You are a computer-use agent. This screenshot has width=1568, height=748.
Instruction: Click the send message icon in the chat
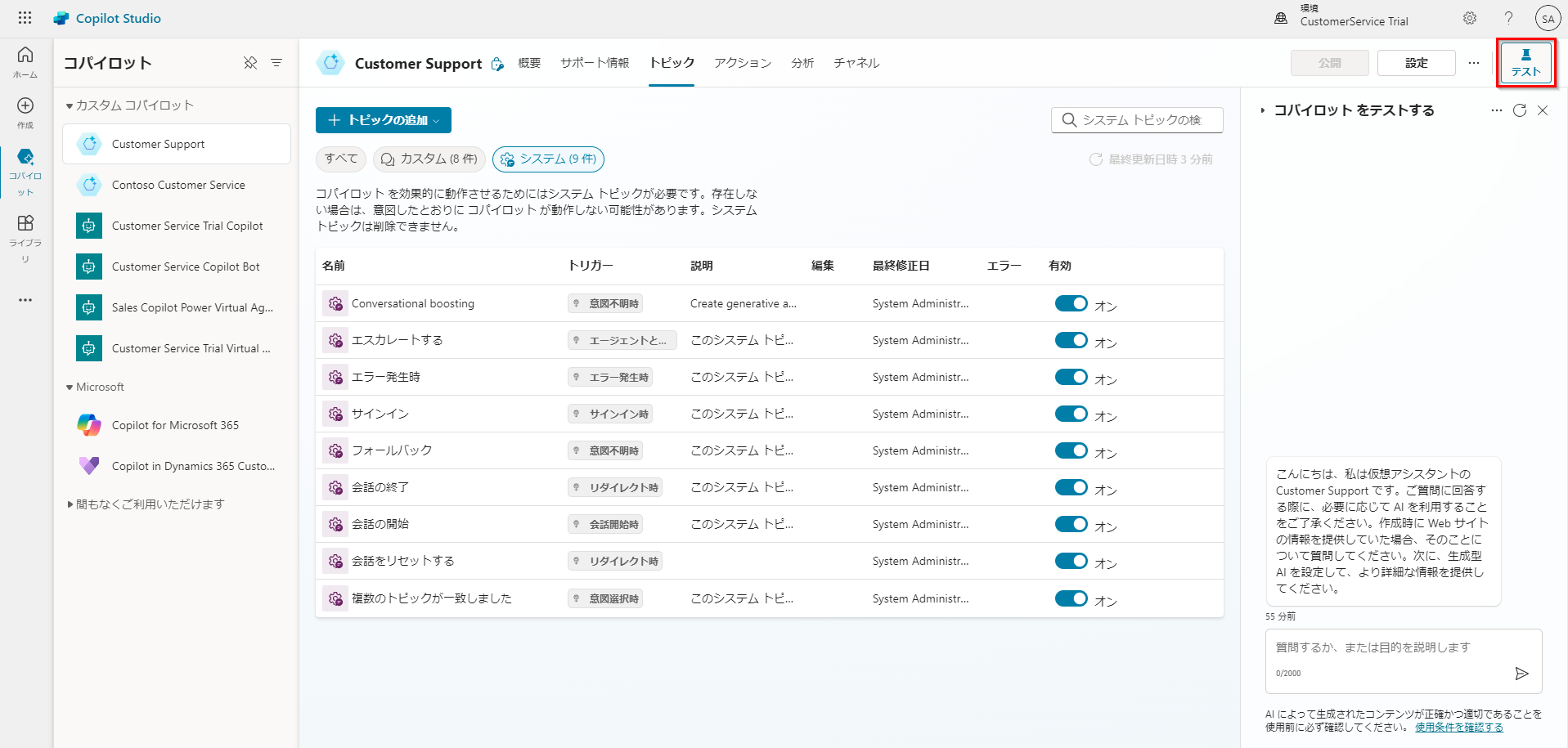pos(1522,673)
